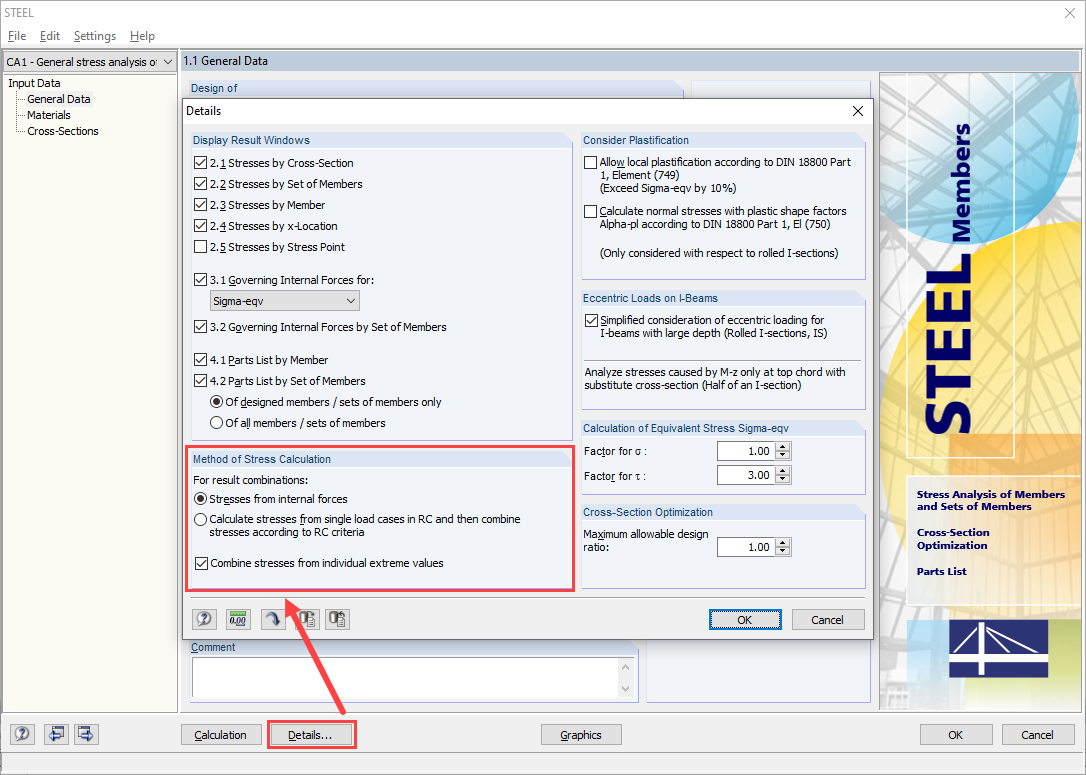Screen dimensions: 1086x775
Task: Click the Factor for sigma input field
Action: (x=746, y=451)
